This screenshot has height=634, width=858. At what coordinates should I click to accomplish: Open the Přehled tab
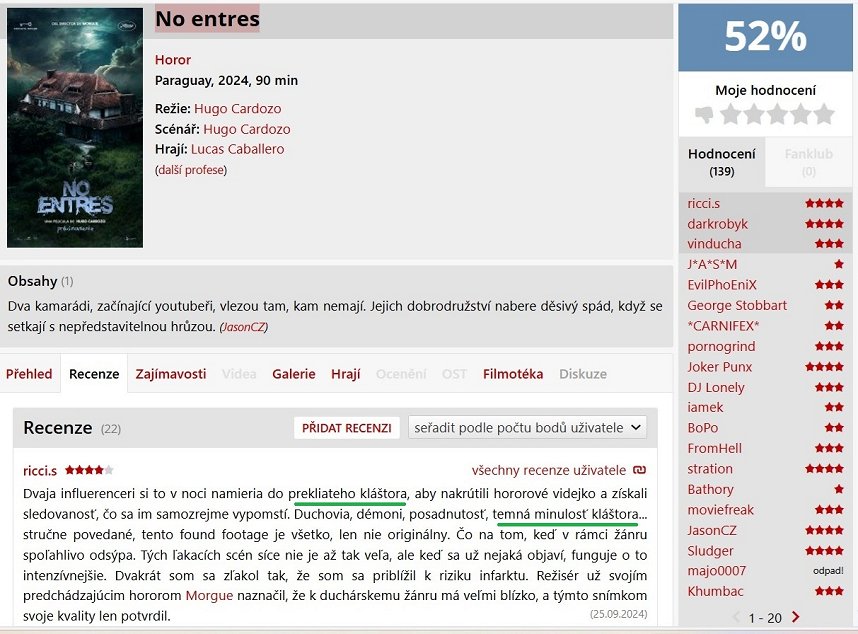click(29, 374)
